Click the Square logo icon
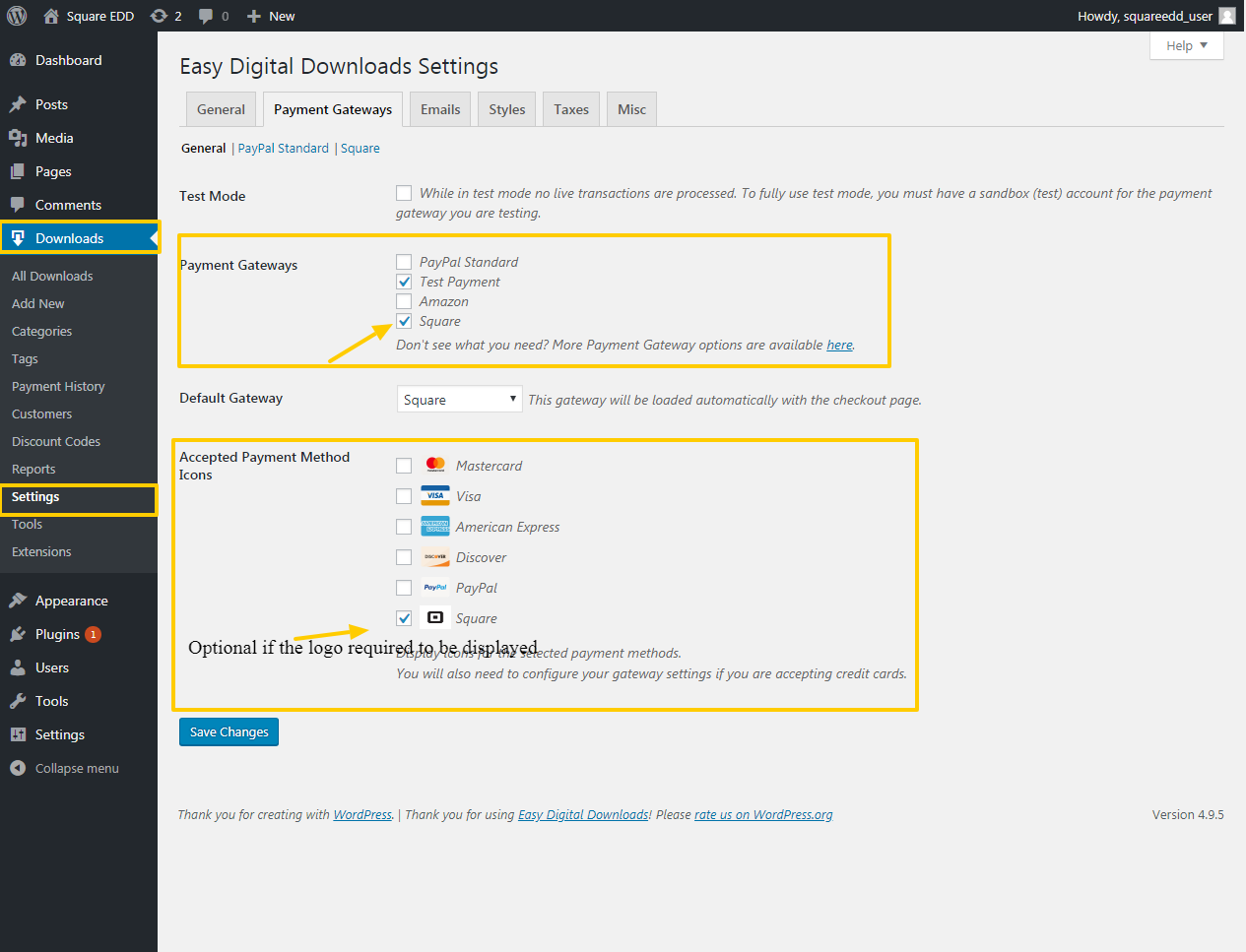1246x952 pixels. 435,617
